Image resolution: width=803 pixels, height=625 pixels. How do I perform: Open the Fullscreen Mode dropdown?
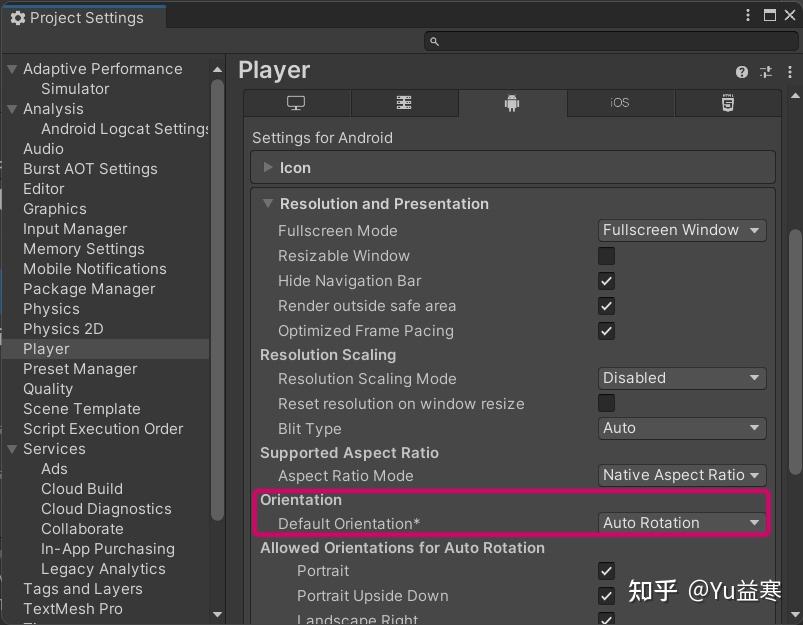point(681,230)
